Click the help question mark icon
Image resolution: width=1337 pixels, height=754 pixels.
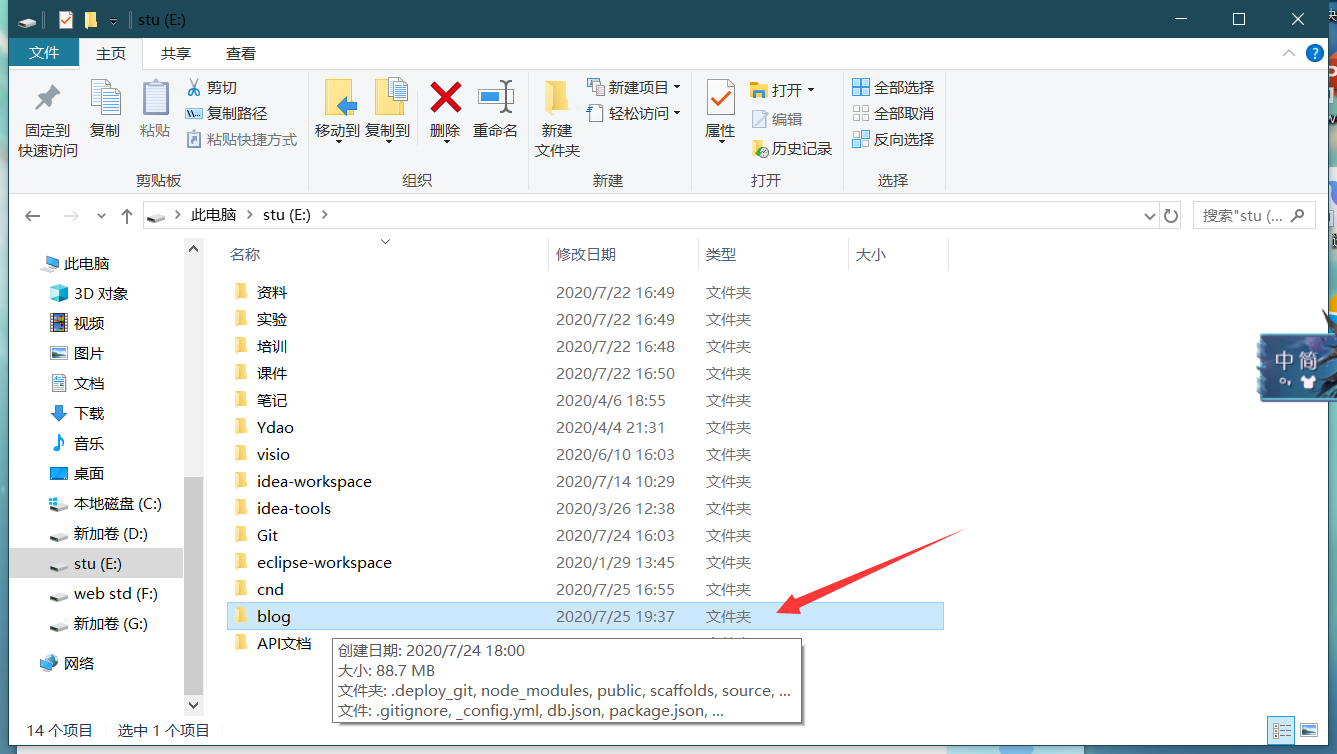tap(1315, 53)
